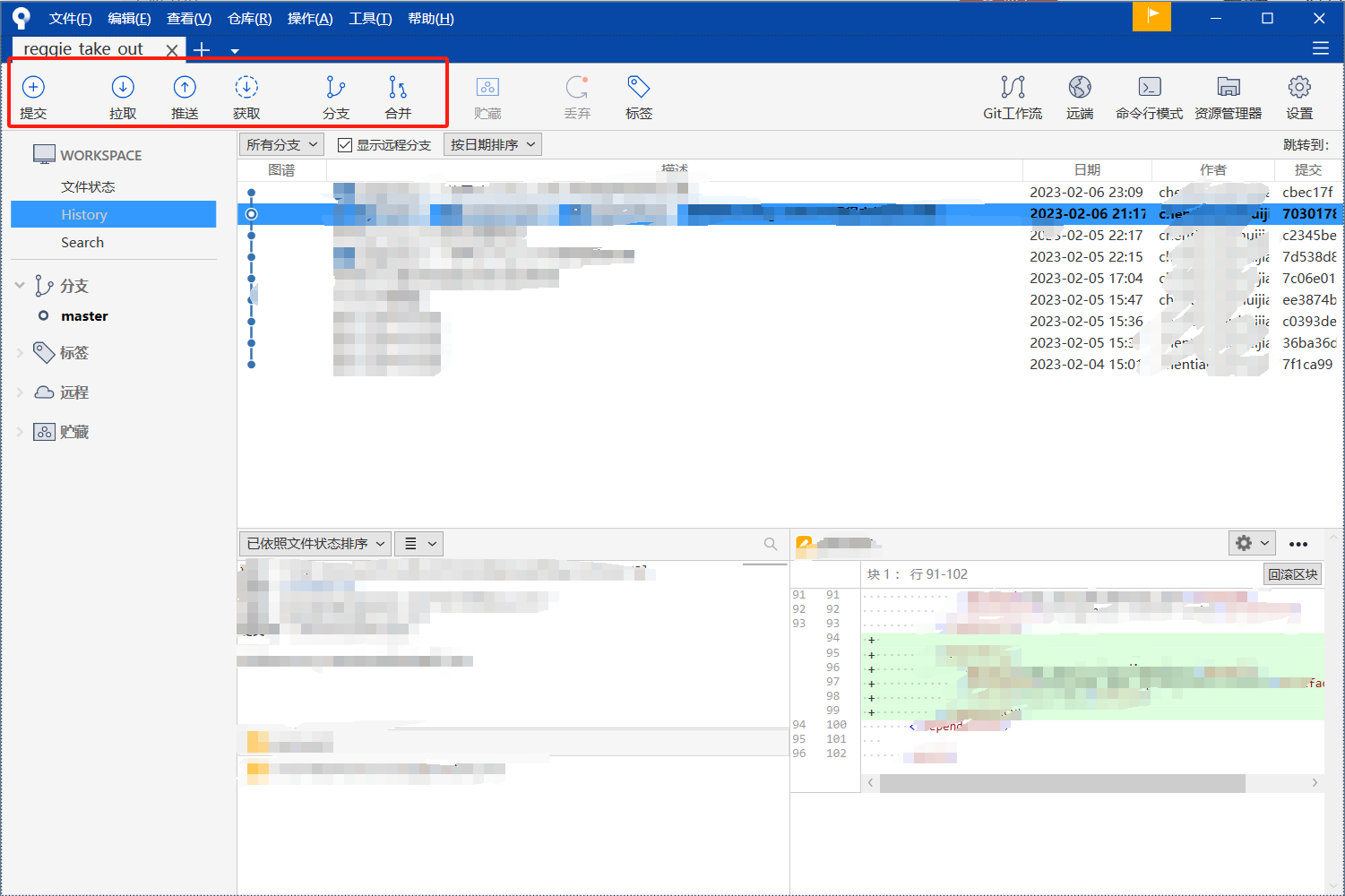Click the 图谱 column header

(281, 169)
